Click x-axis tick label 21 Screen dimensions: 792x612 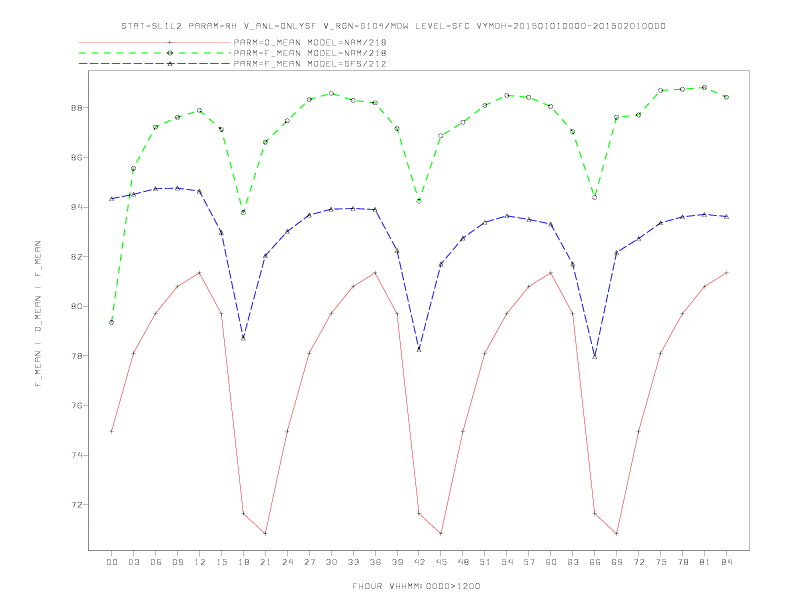point(265,562)
